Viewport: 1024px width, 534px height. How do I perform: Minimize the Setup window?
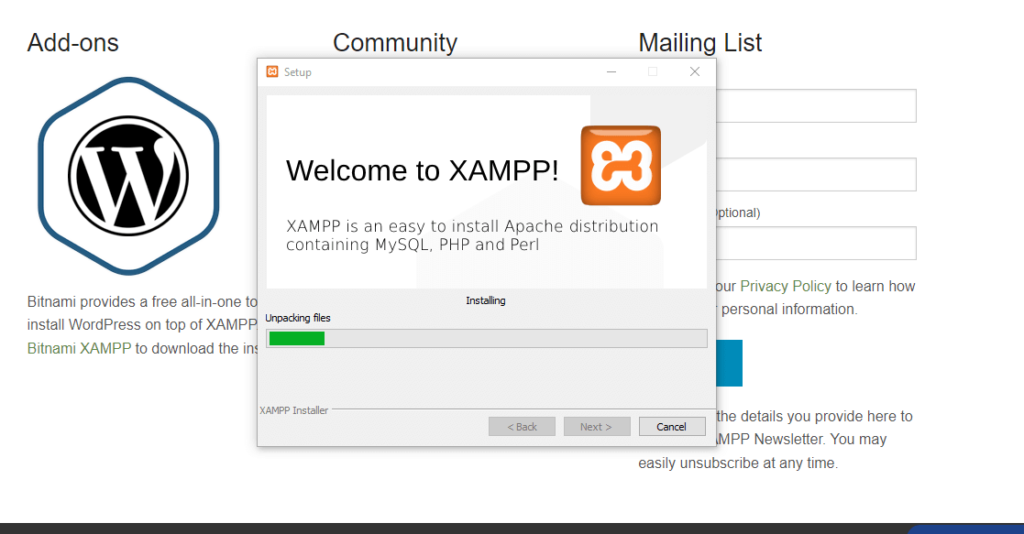pos(611,72)
